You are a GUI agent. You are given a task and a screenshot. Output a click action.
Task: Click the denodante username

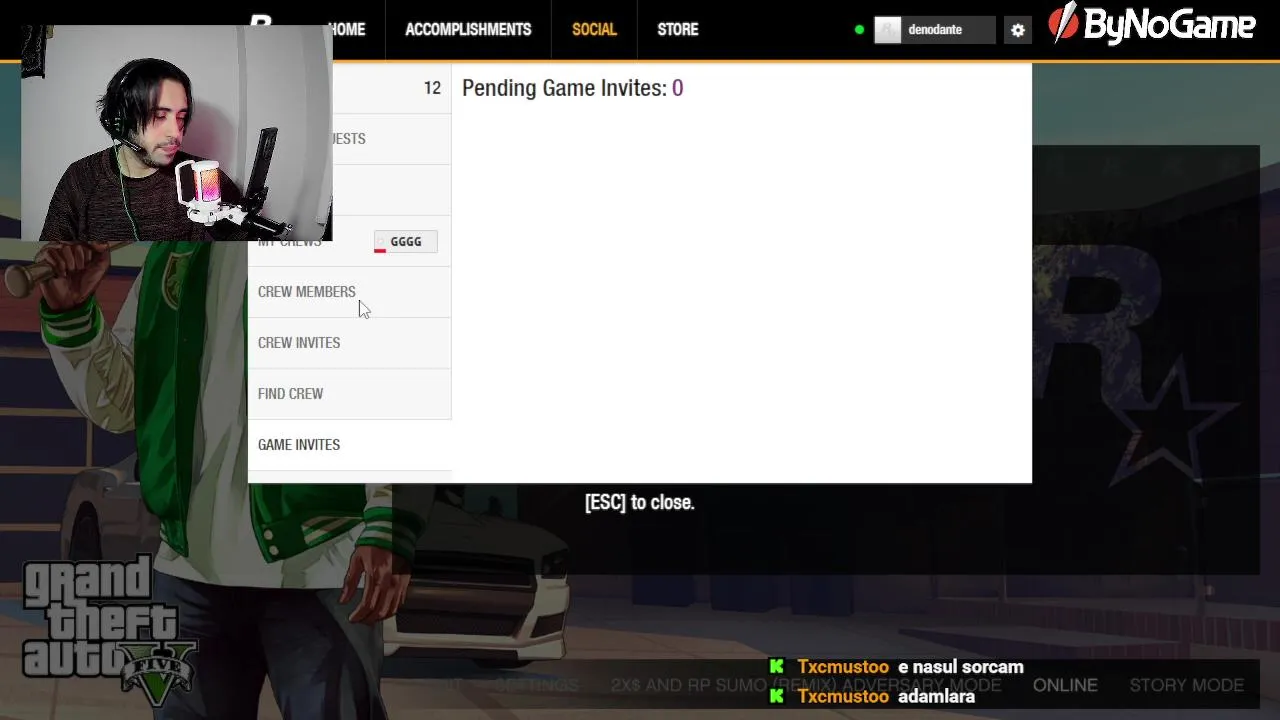click(x=935, y=30)
